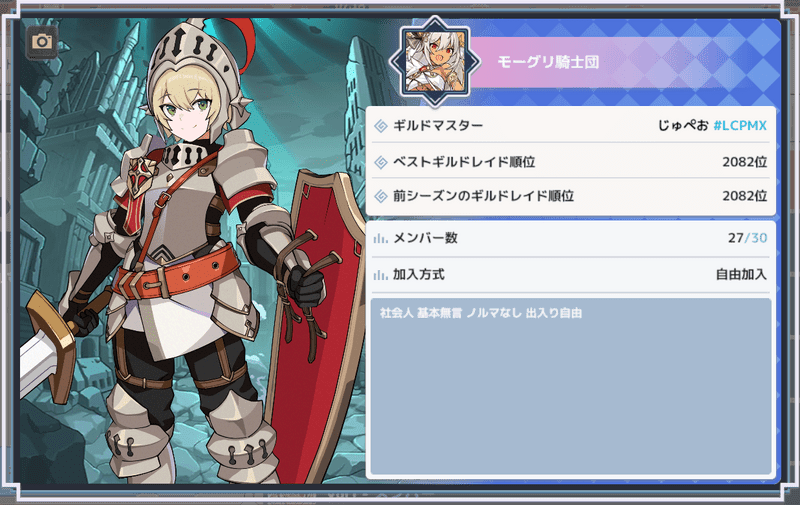Click the 自由加入 join method value
This screenshot has height=505, width=800.
click(x=741, y=275)
